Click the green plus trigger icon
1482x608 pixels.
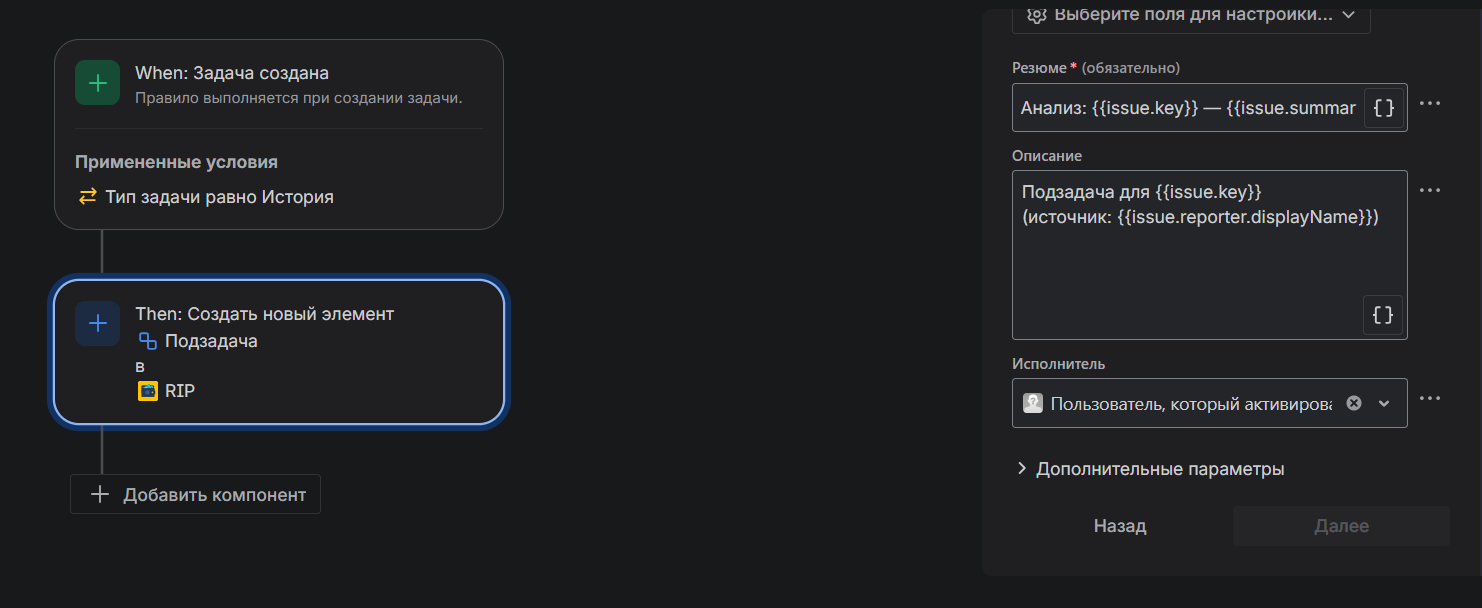point(97,83)
